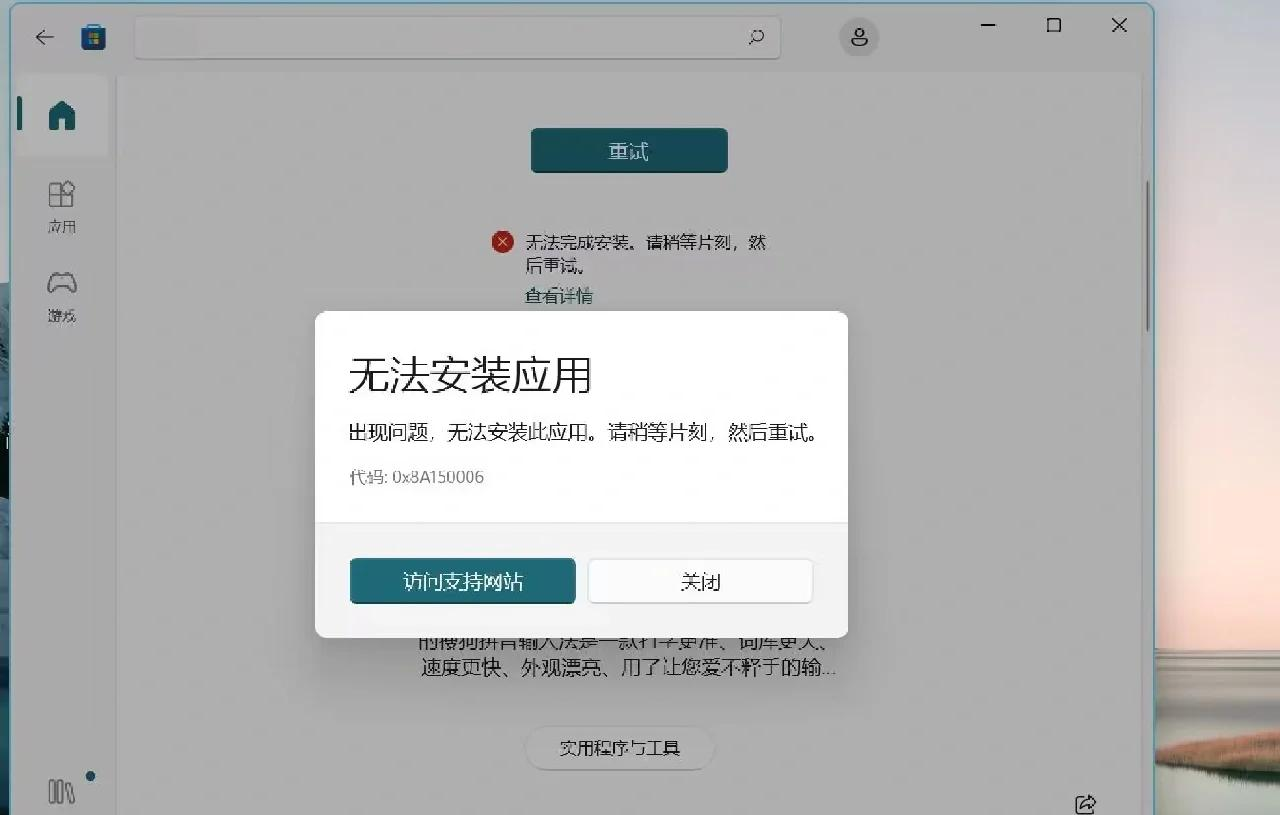The width and height of the screenshot is (1280, 815).
Task: Click the share icon at bottom right
Action: point(1085,803)
